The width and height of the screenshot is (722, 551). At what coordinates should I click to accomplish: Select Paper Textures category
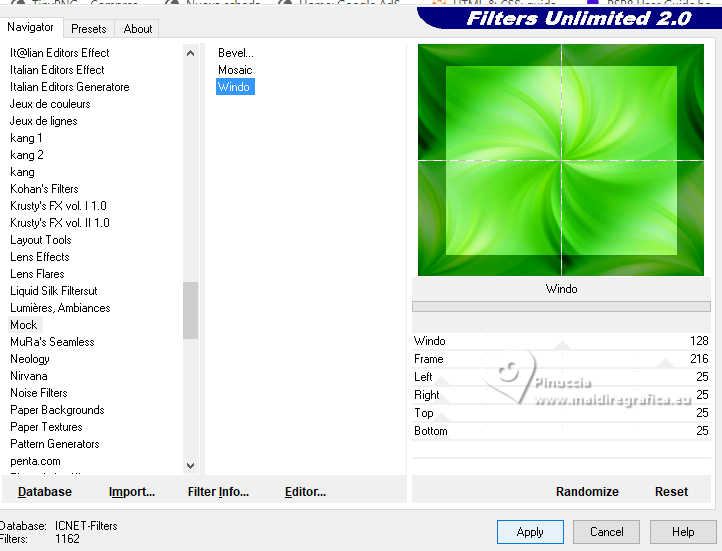point(46,427)
